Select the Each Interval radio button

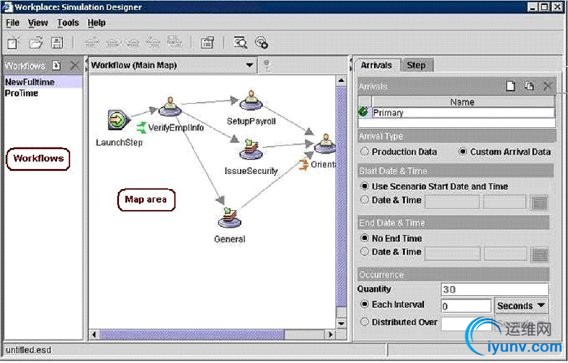(x=364, y=305)
